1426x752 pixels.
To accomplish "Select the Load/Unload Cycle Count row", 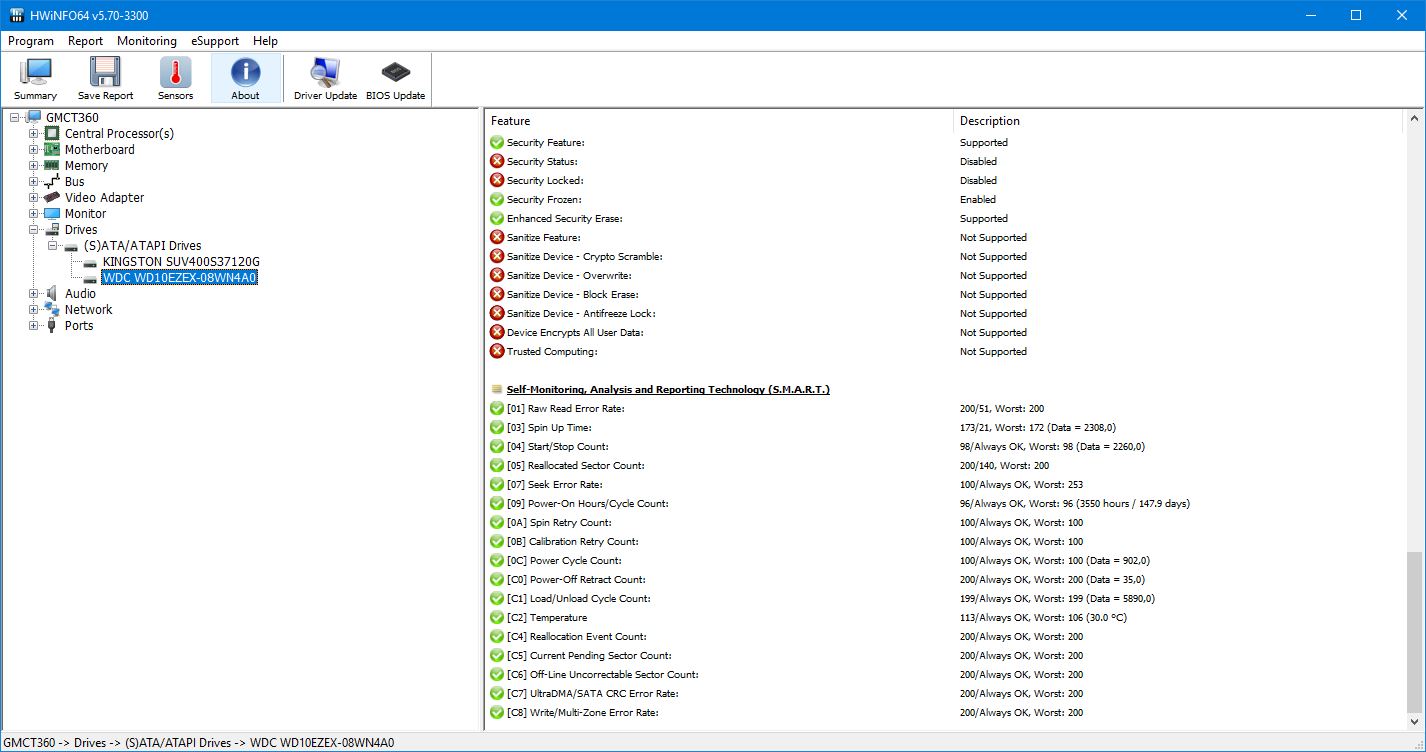I will pyautogui.click(x=945, y=599).
